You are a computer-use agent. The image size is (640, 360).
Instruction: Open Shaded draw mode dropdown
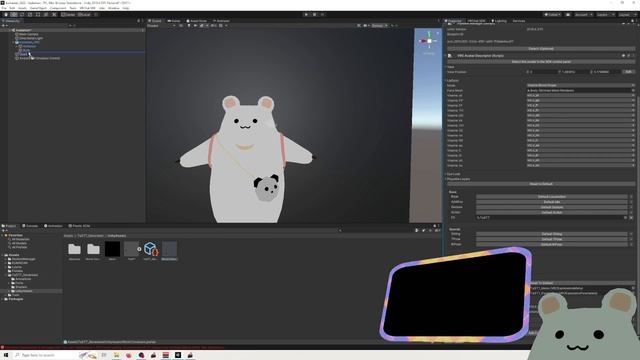(161, 26)
